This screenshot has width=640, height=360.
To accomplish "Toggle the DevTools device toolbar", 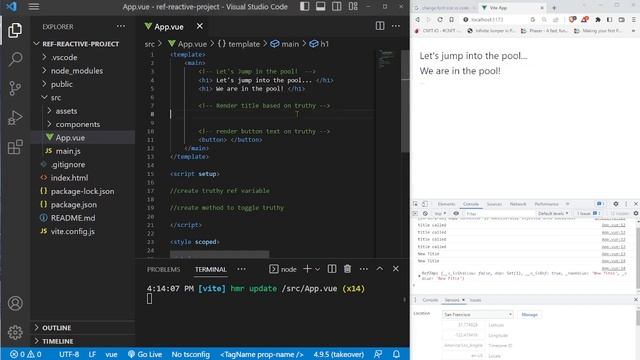I will coord(424,204).
